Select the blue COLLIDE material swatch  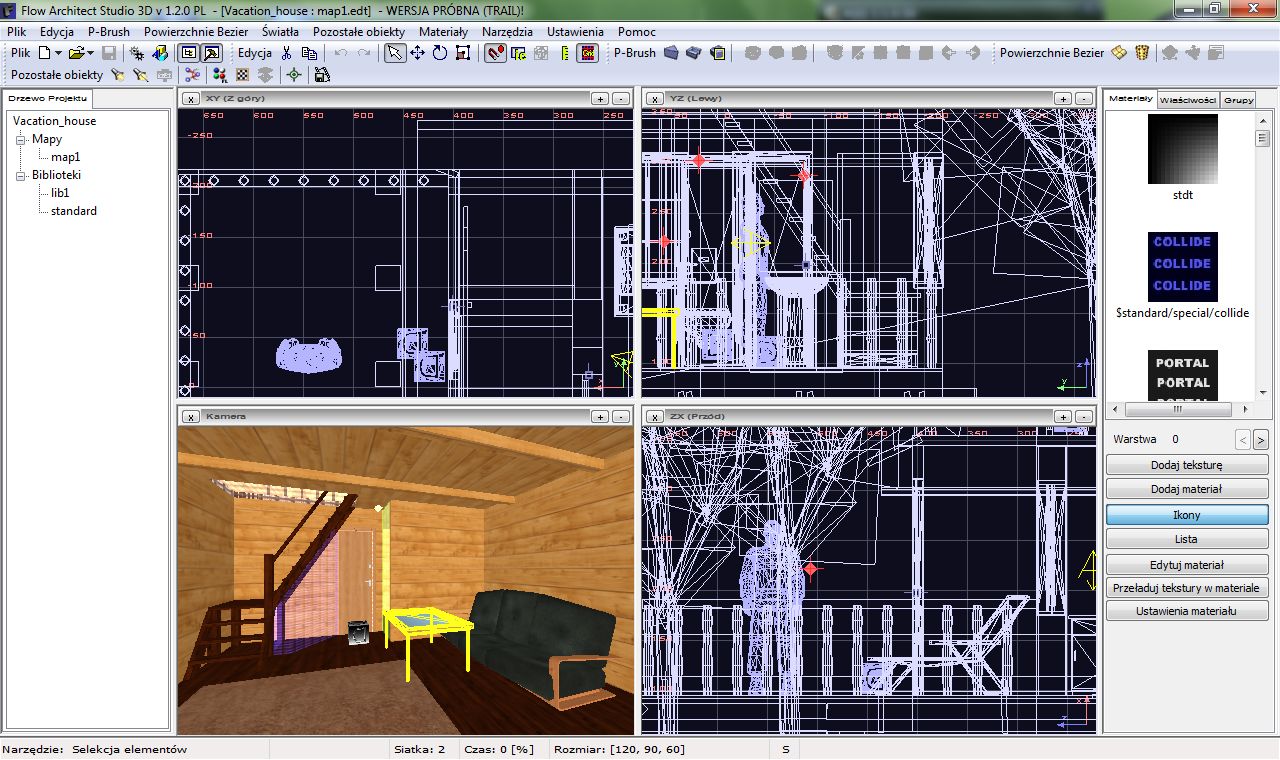tap(1183, 267)
